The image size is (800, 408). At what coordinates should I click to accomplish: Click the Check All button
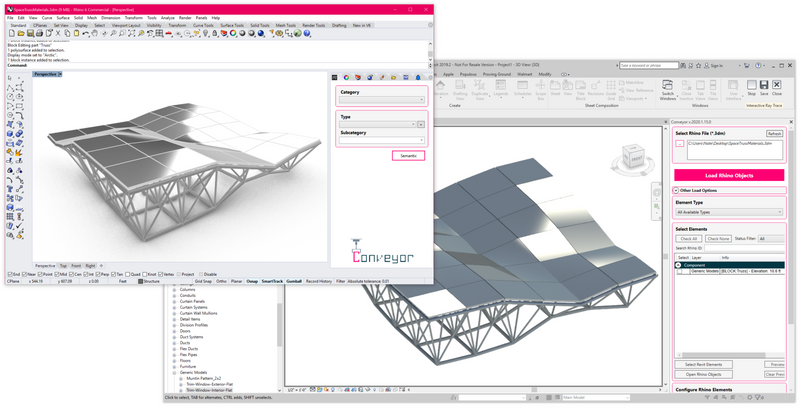tap(688, 239)
